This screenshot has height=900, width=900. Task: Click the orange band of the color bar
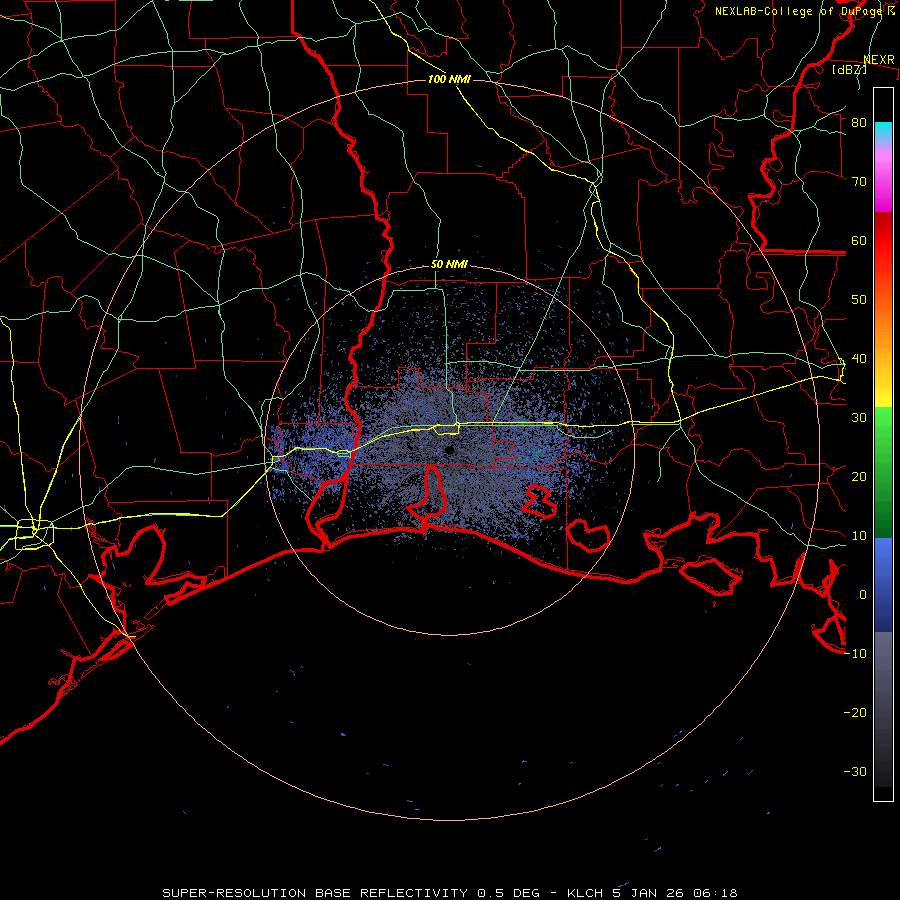pos(883,330)
